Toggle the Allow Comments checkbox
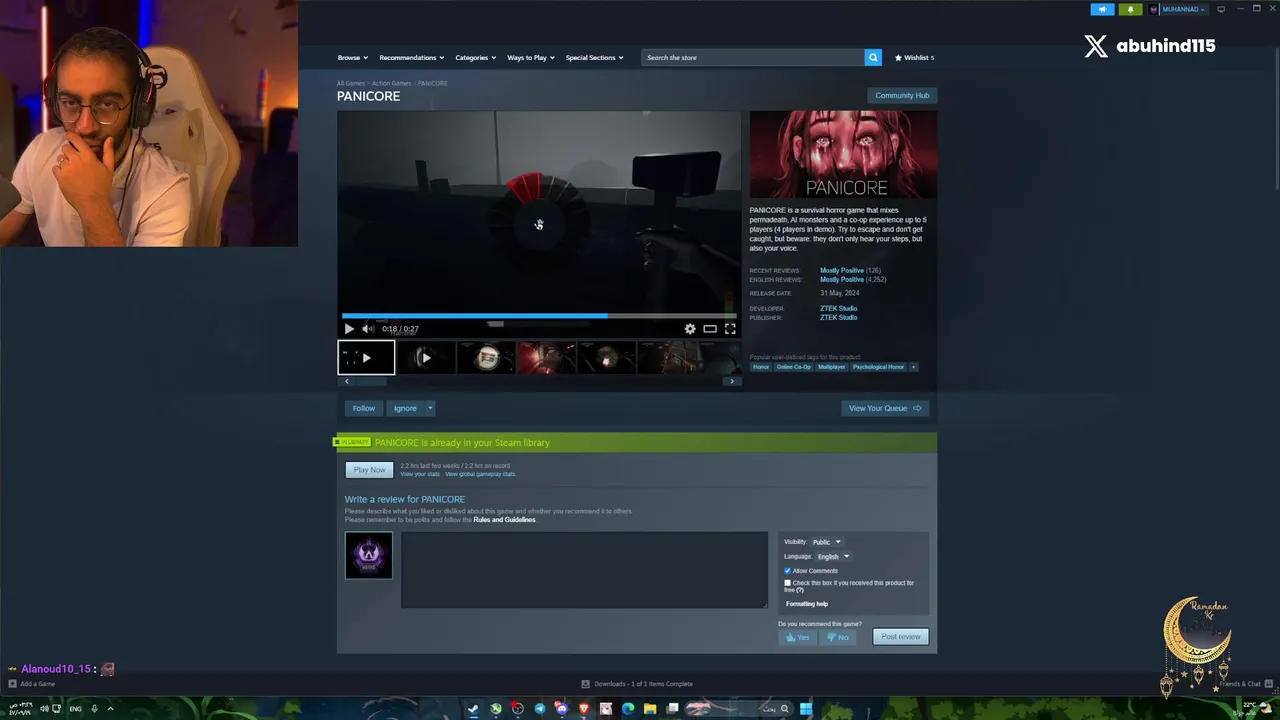The image size is (1280, 720). [x=787, y=571]
